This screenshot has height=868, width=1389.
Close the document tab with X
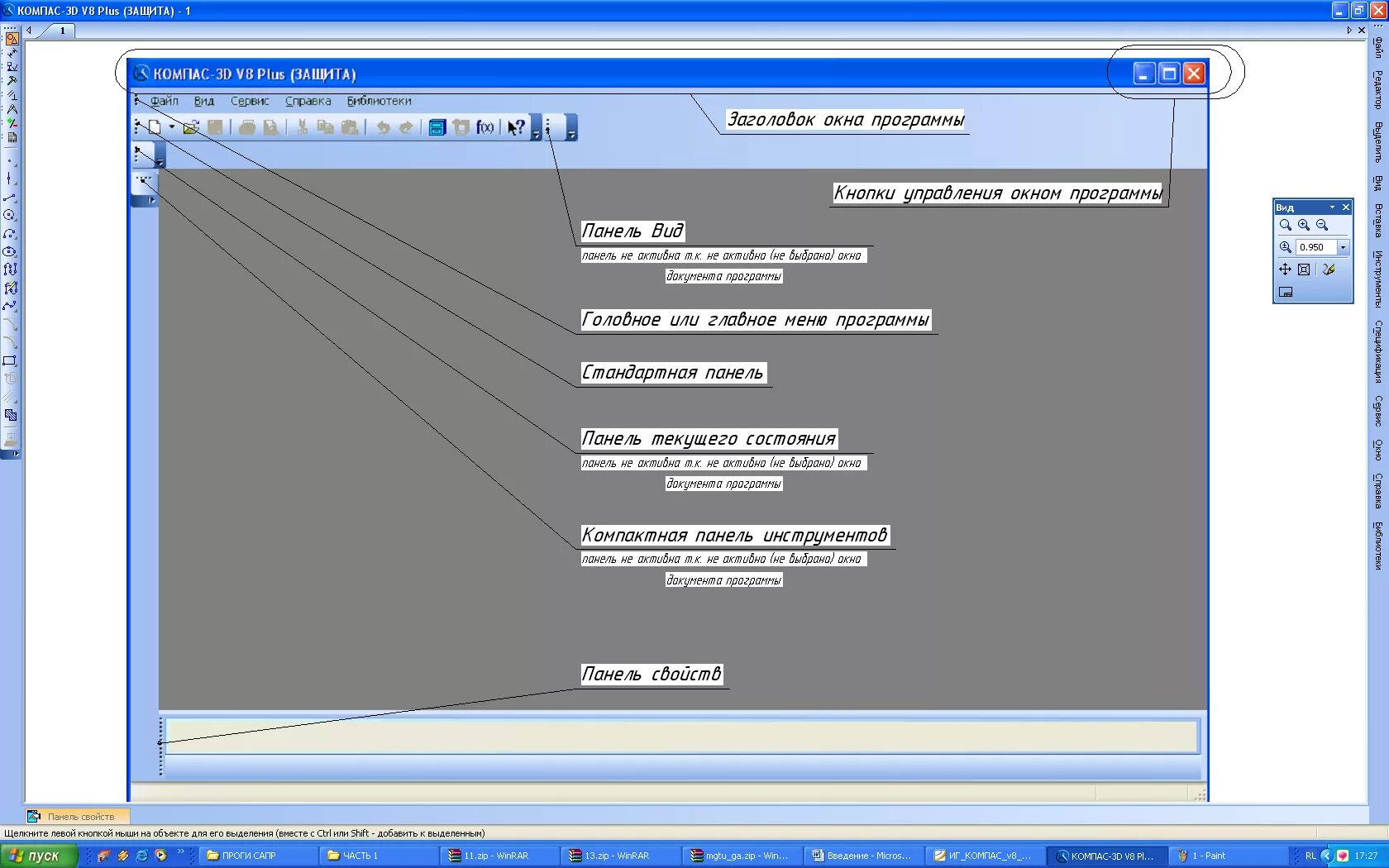coord(1362,31)
